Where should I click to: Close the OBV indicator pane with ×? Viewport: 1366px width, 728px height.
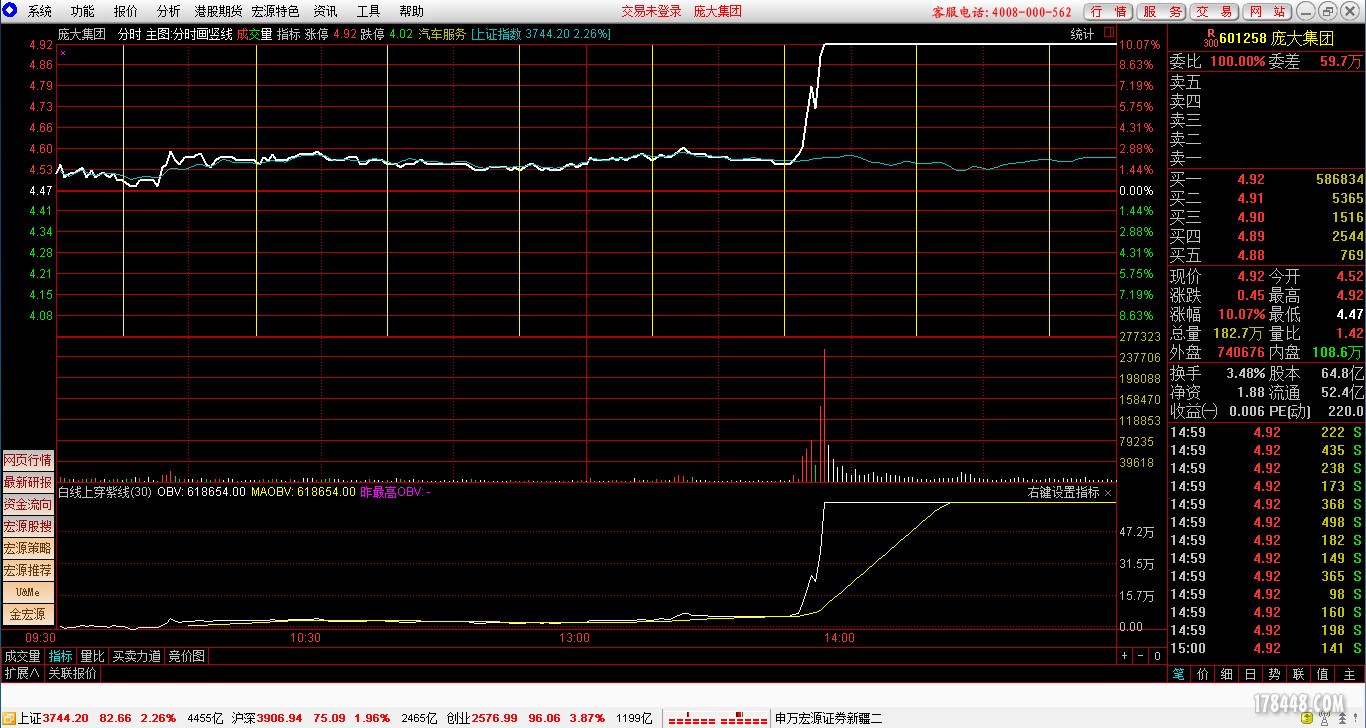(1108, 492)
